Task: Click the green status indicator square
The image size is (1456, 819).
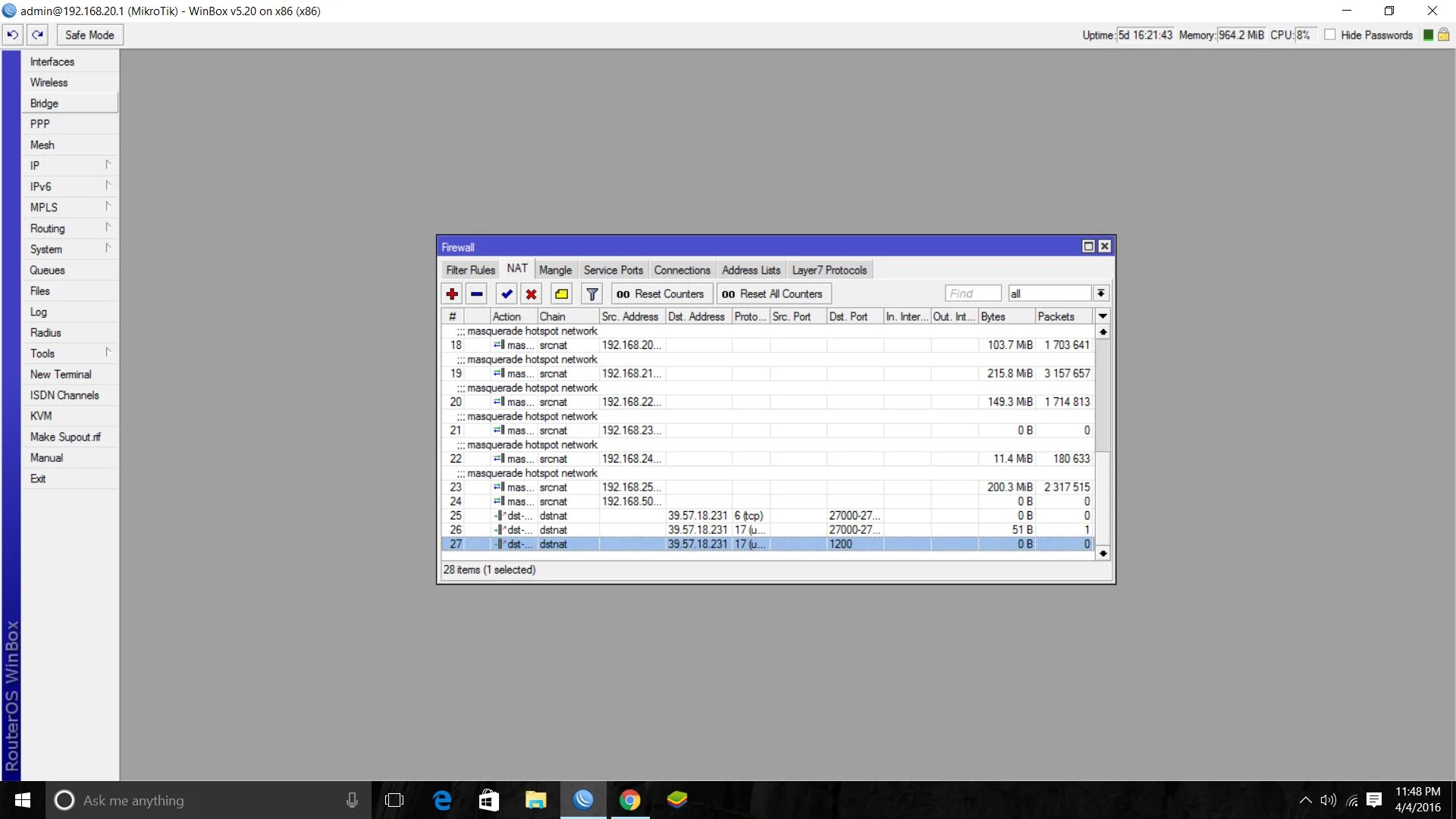Action: pyautogui.click(x=1428, y=35)
